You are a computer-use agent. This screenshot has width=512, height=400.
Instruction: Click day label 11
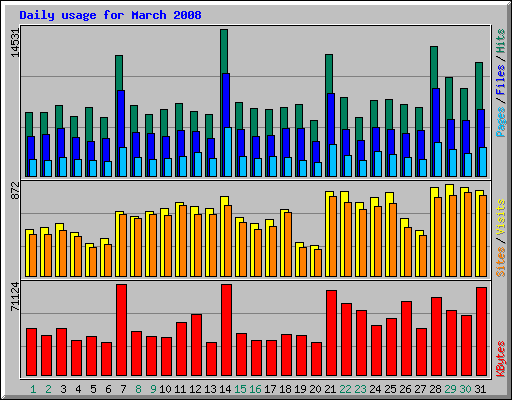(180, 389)
